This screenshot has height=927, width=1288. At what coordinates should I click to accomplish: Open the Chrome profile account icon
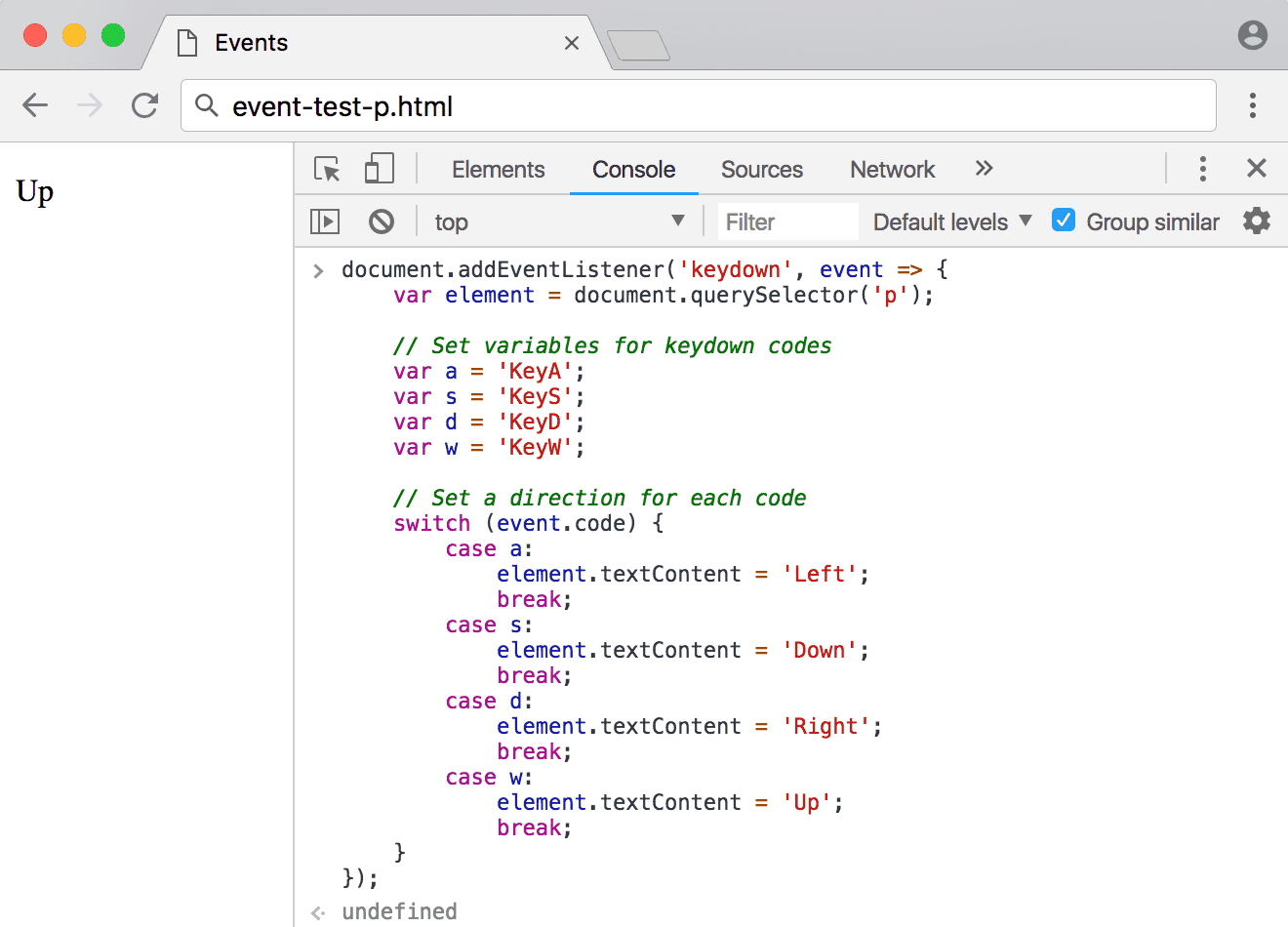click(1252, 35)
